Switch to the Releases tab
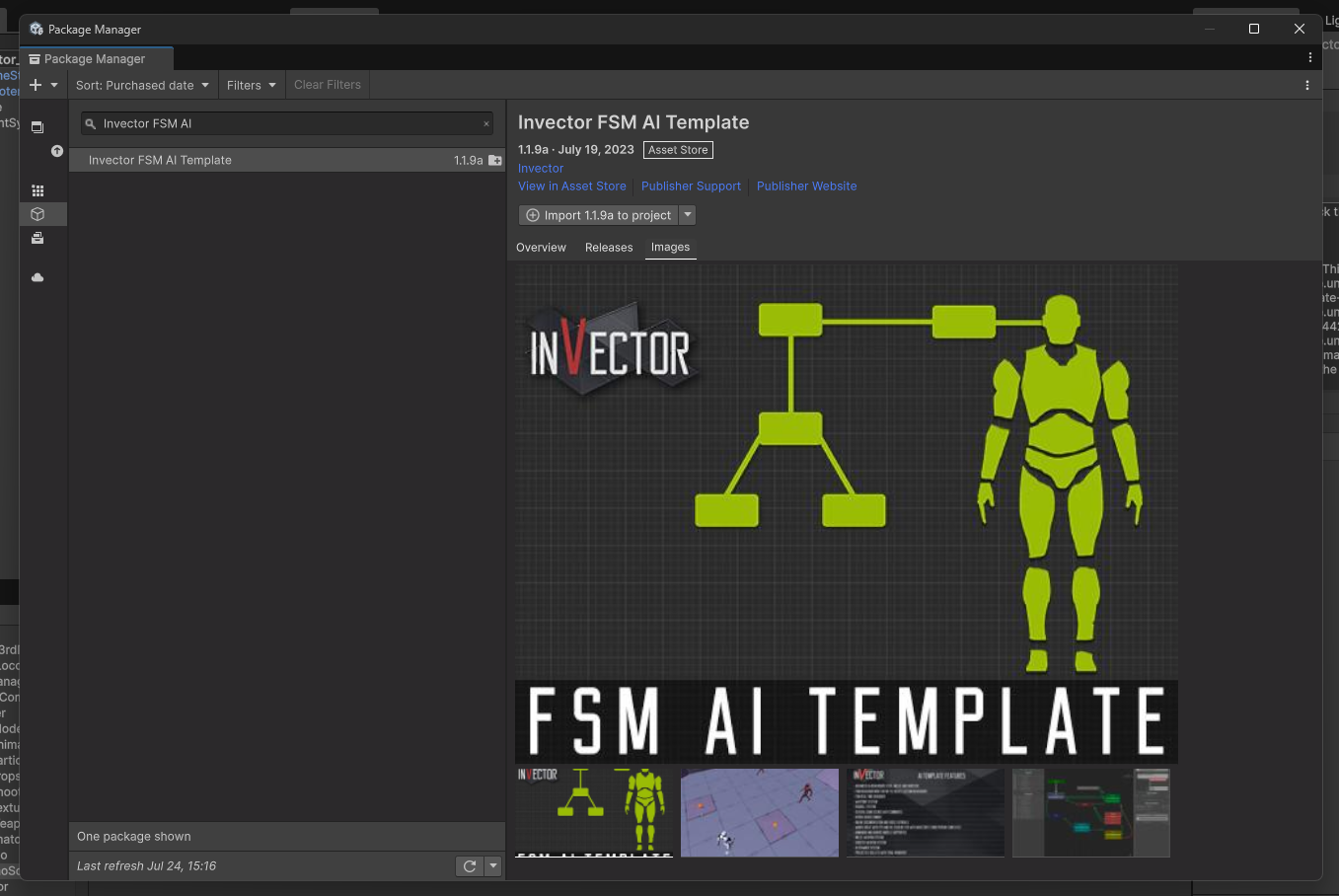Image resolution: width=1339 pixels, height=896 pixels. pos(609,248)
